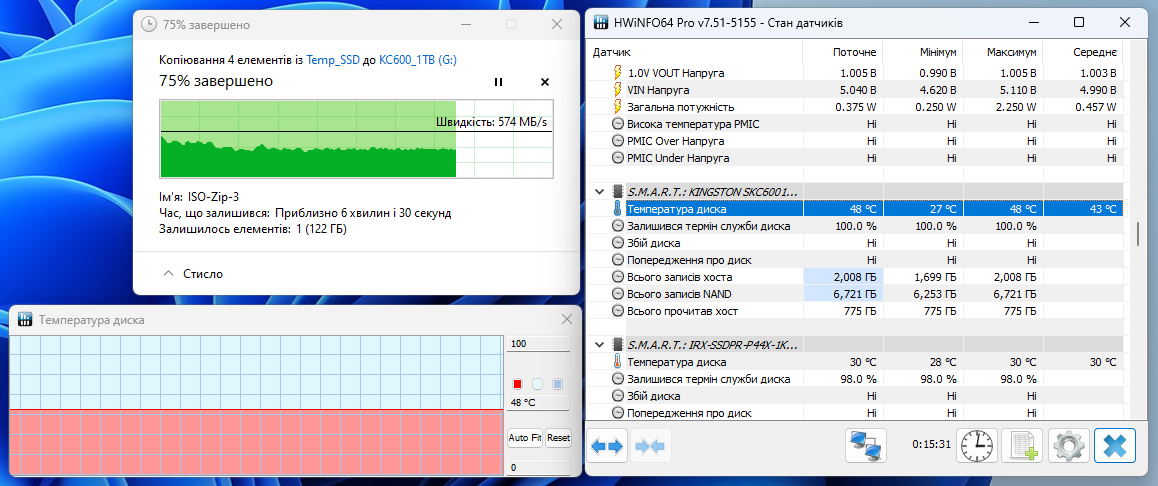Close the Температура диска graph window

pos(567,320)
